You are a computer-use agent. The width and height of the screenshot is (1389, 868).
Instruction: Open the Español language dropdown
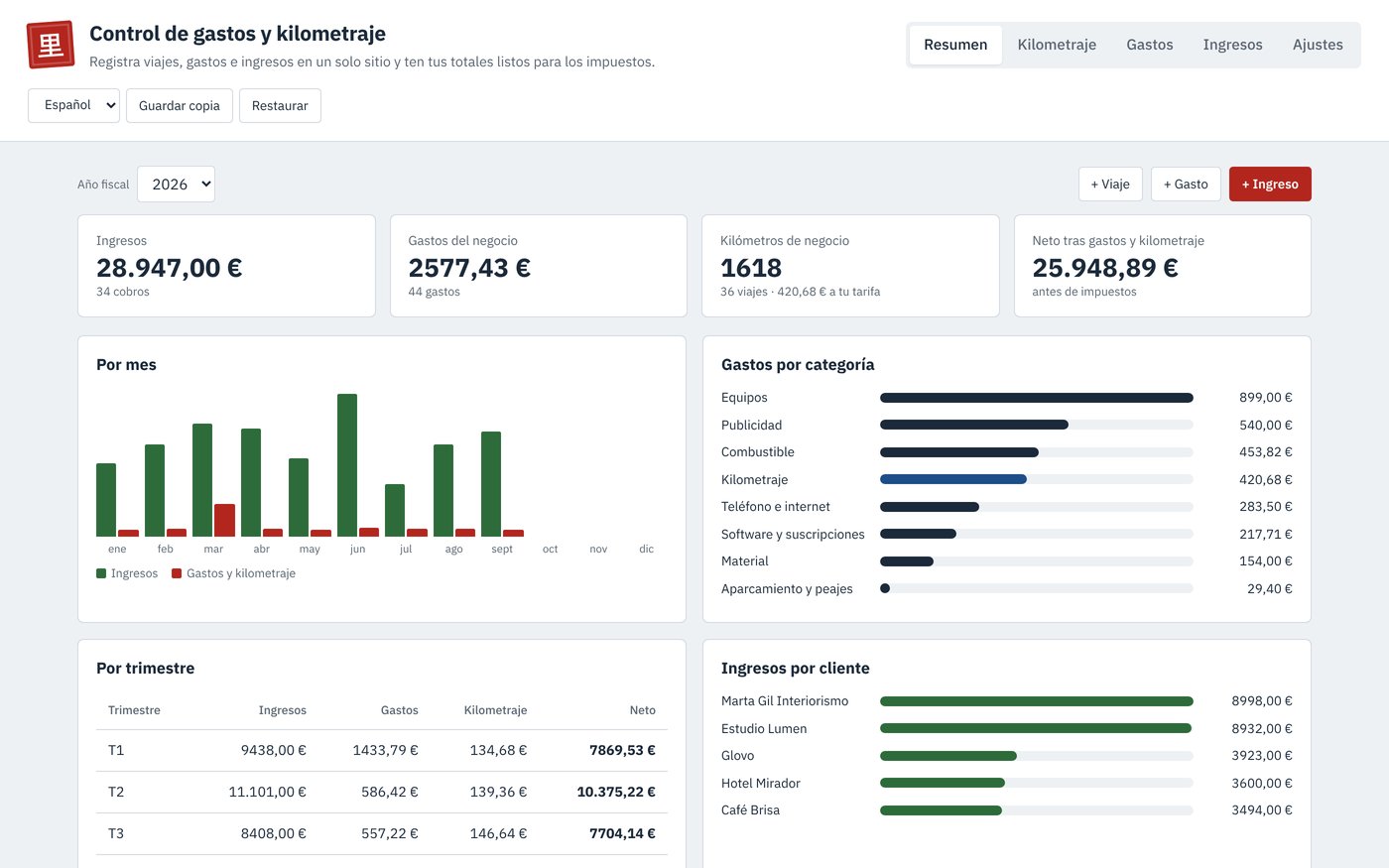tap(73, 105)
